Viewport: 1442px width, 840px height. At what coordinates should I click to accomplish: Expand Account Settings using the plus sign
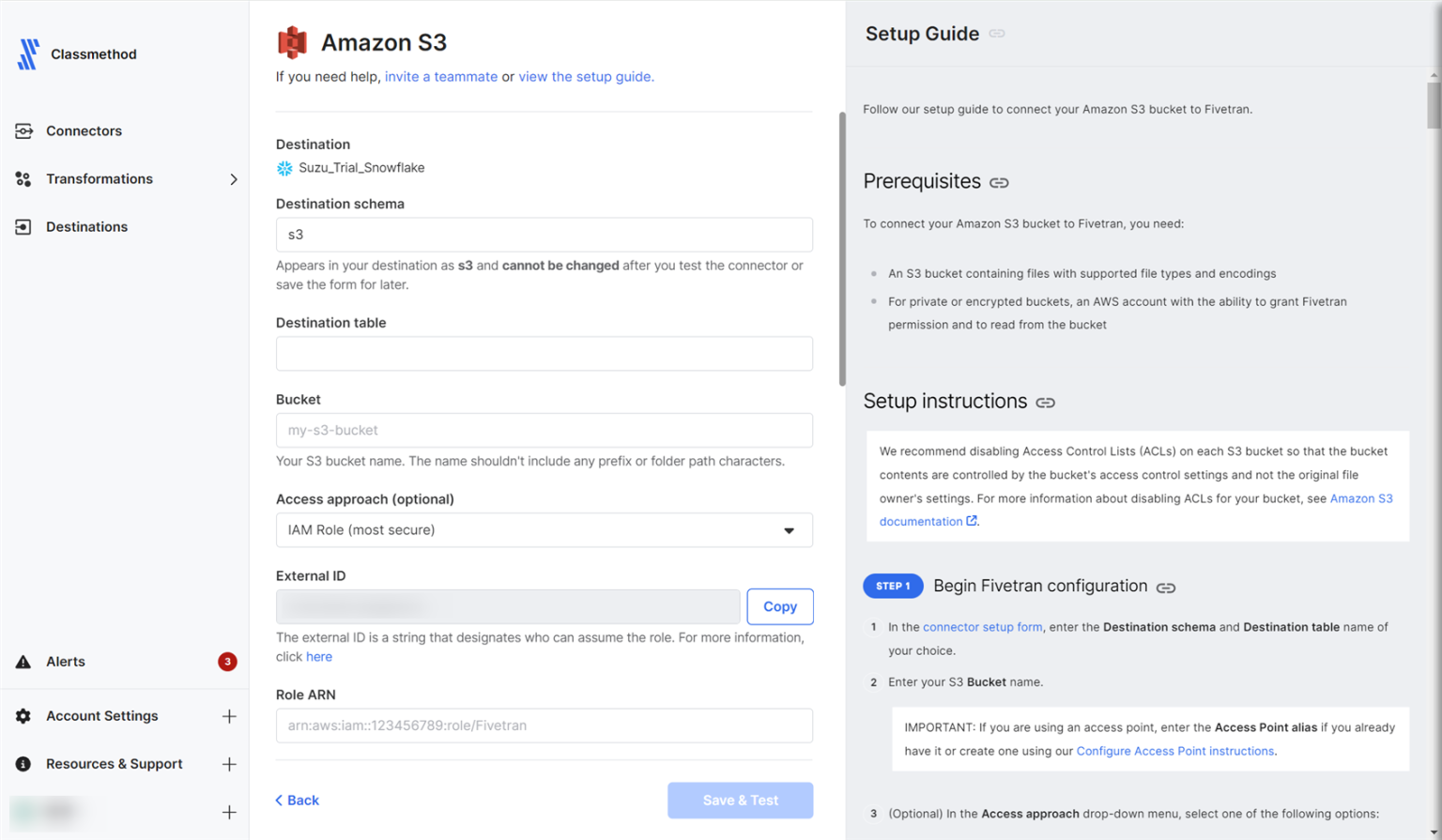click(229, 715)
